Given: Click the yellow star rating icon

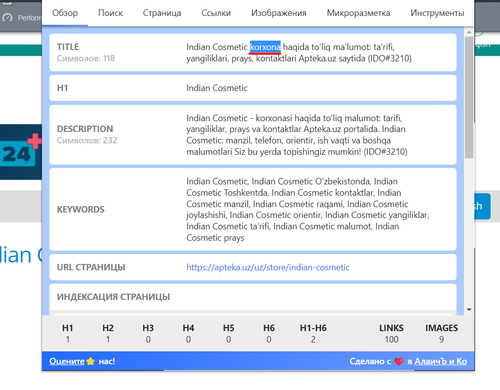Looking at the screenshot, I should [x=90, y=361].
